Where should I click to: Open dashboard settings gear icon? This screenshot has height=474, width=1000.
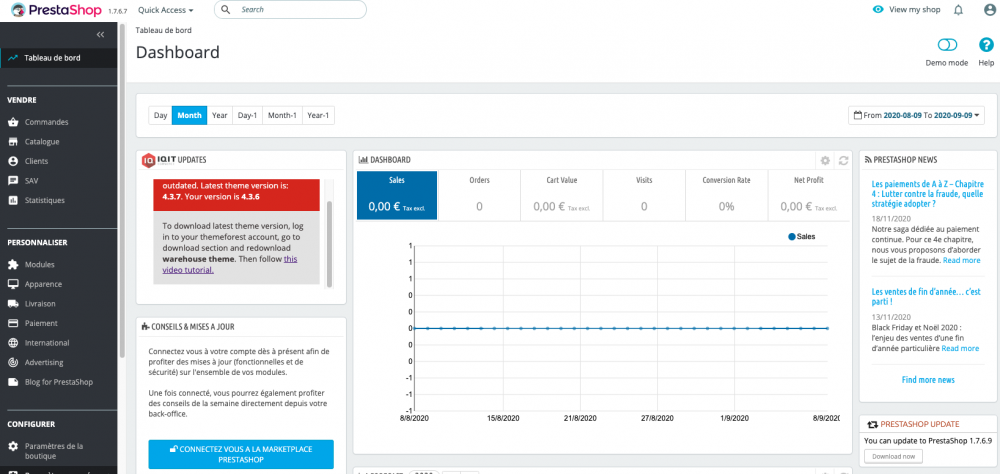pyautogui.click(x=825, y=160)
